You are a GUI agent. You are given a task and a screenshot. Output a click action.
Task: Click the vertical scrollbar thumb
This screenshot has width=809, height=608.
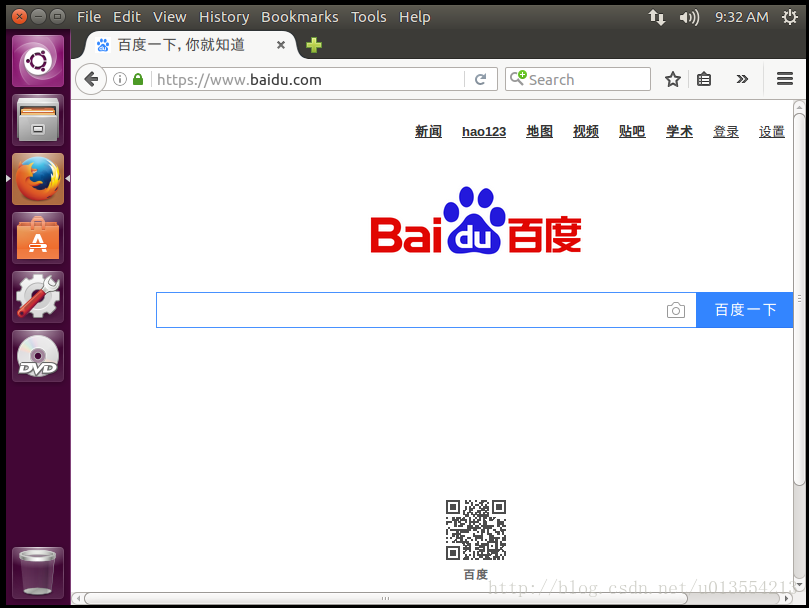tap(799, 299)
